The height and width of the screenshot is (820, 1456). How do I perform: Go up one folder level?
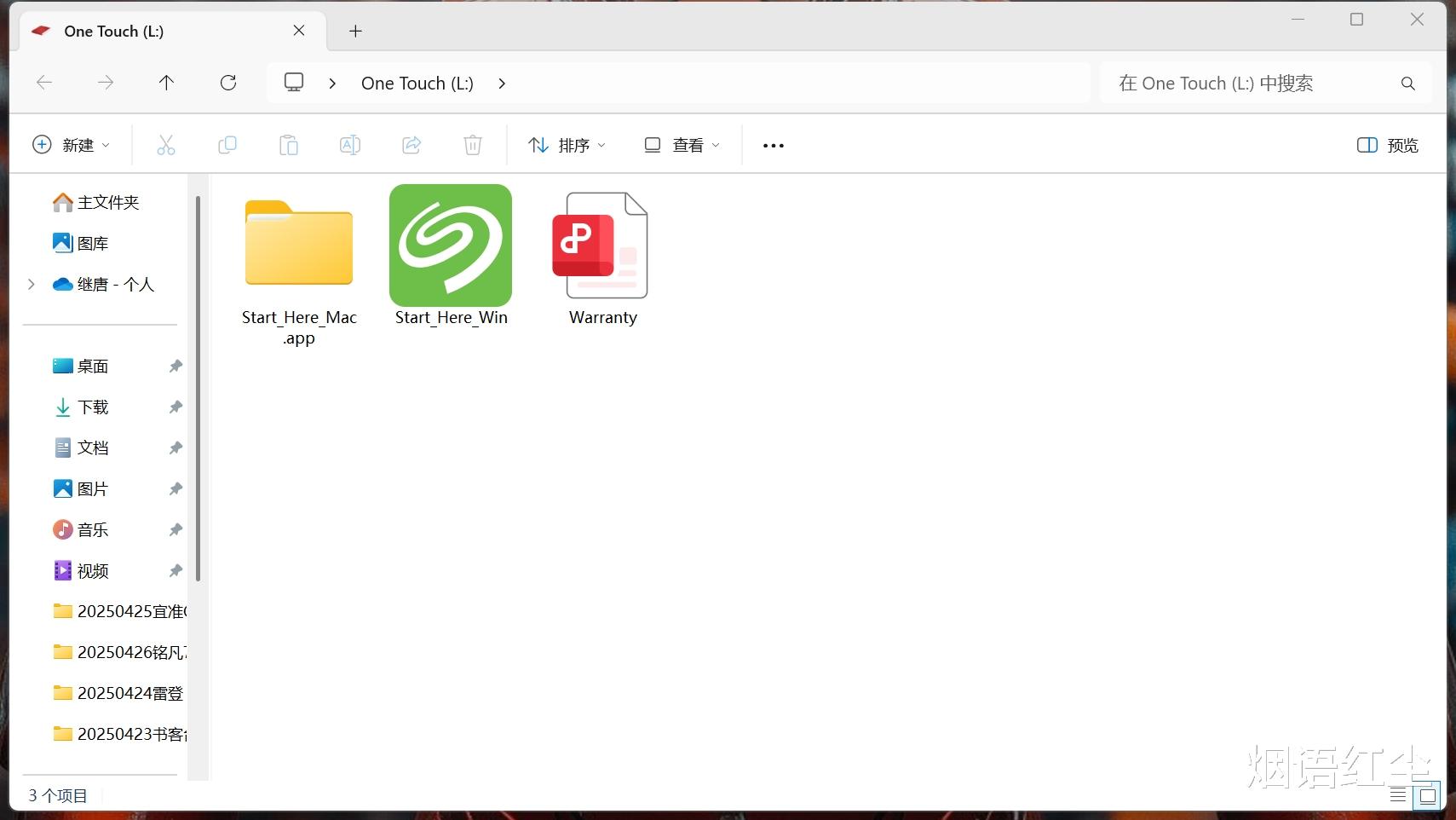166,83
